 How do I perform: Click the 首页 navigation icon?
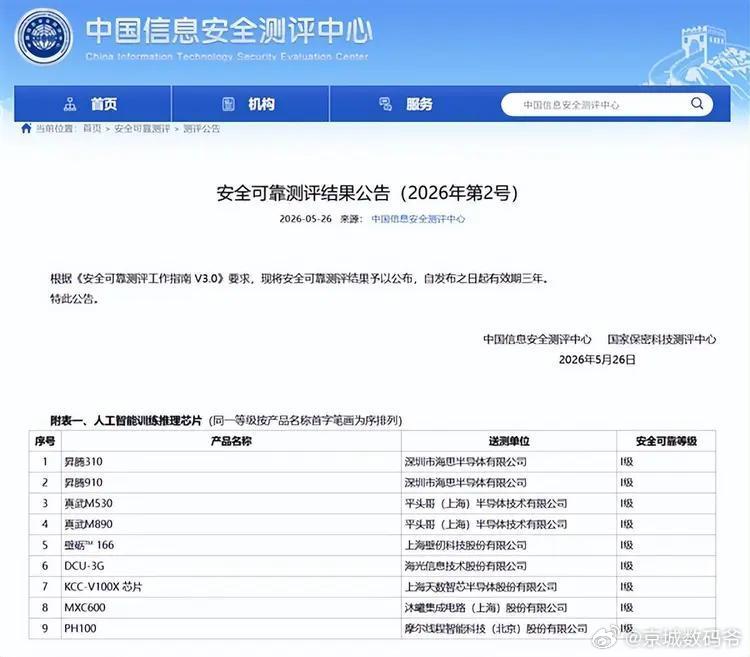[70, 104]
